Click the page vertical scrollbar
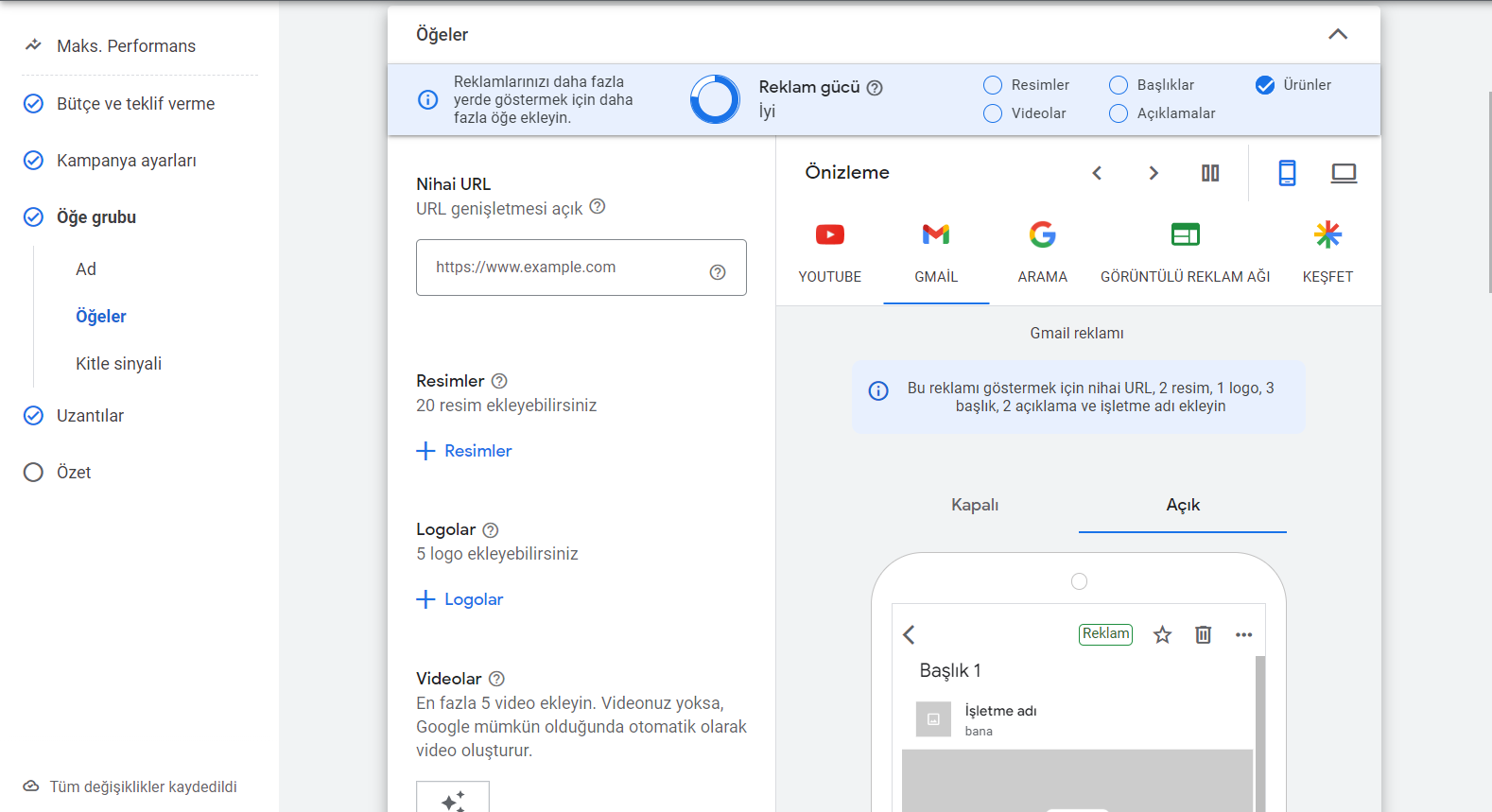 [1489, 194]
